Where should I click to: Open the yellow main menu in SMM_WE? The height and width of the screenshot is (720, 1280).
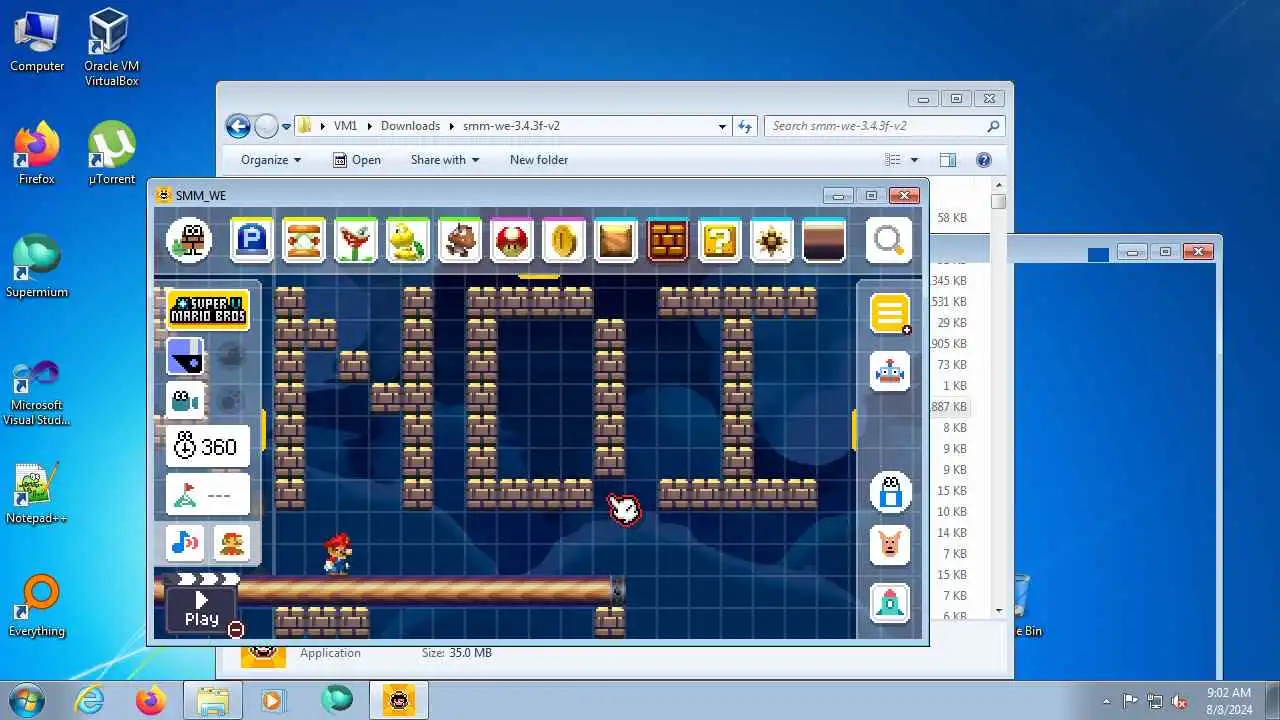click(890, 313)
